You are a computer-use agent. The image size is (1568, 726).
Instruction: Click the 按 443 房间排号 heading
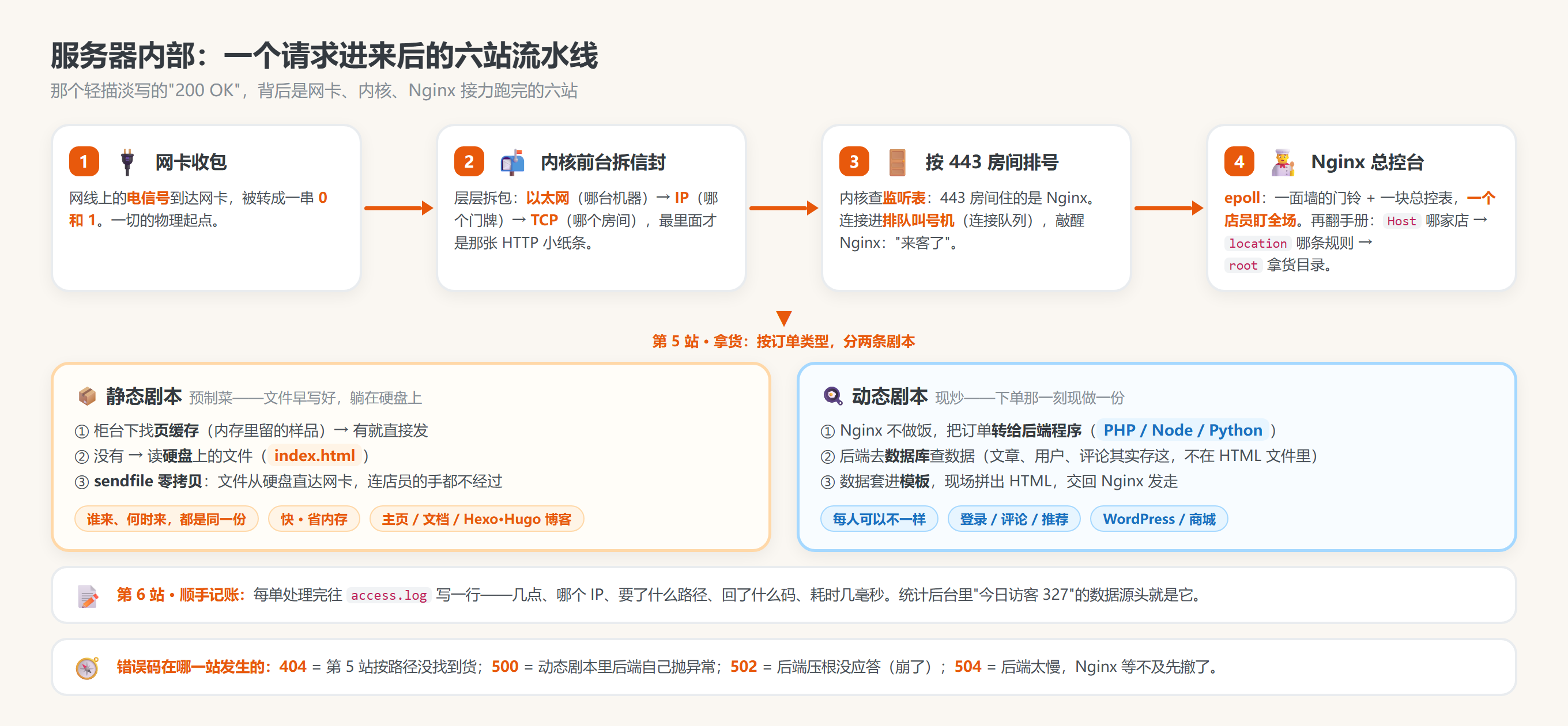[x=992, y=162]
